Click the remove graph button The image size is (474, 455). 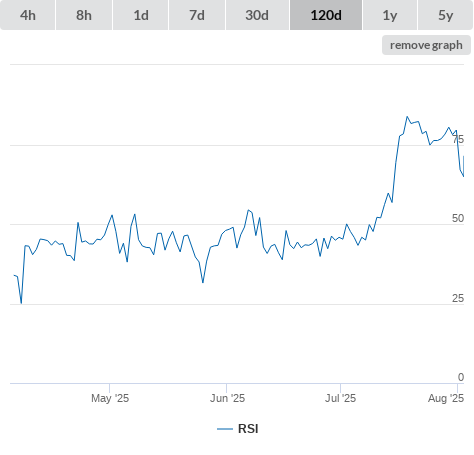(426, 45)
